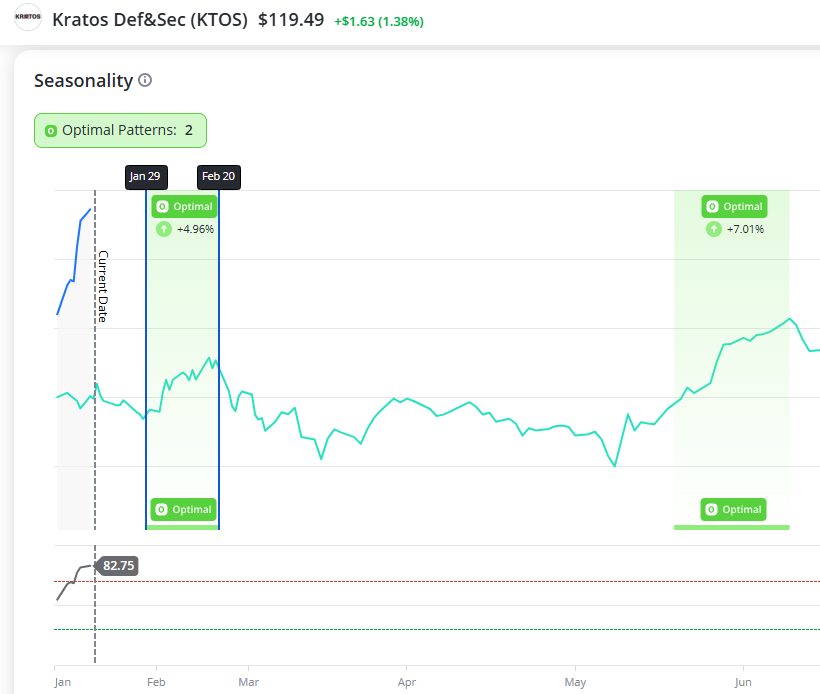Click the green range bar under the June zone
820x694 pixels.
731,527
